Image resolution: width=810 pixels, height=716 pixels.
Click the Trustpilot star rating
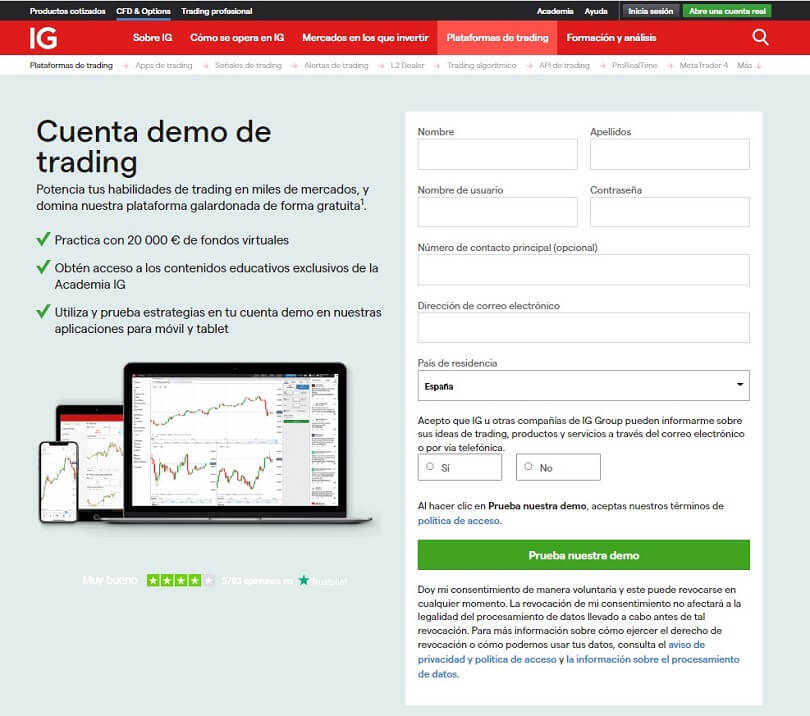(x=180, y=580)
